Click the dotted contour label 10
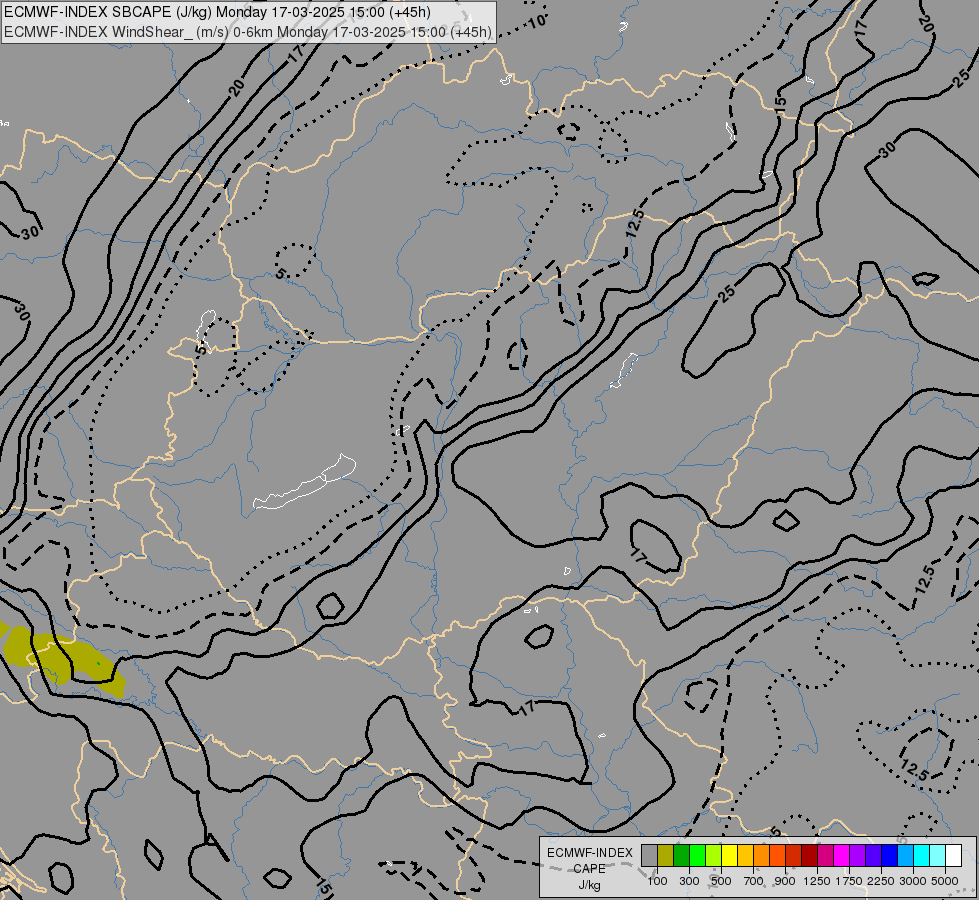Viewport: 979px width, 900px height. click(x=537, y=21)
